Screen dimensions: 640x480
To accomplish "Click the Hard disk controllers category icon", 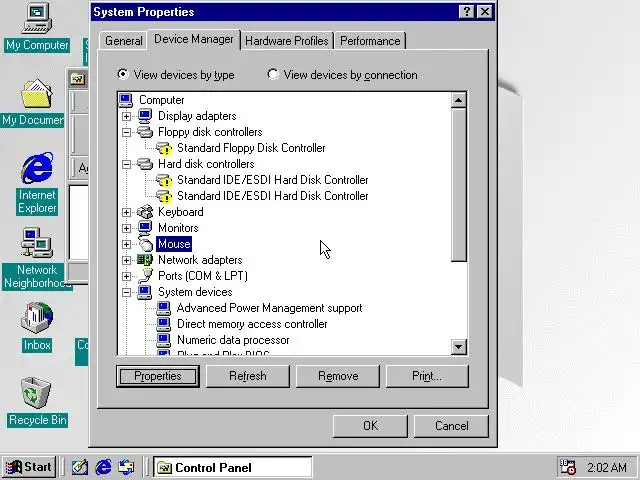I will [145, 164].
